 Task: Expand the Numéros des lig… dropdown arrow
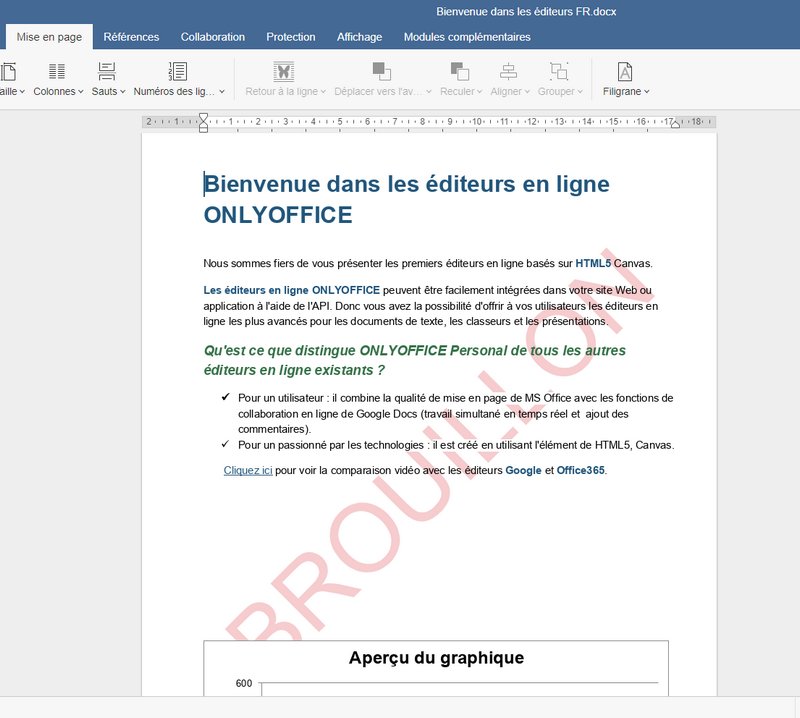[222, 92]
